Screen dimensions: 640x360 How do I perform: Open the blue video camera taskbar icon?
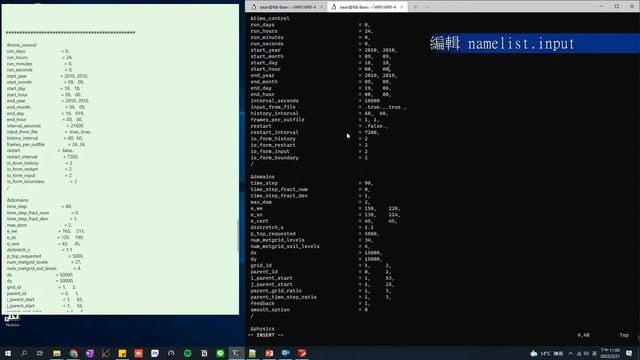coord(285,353)
